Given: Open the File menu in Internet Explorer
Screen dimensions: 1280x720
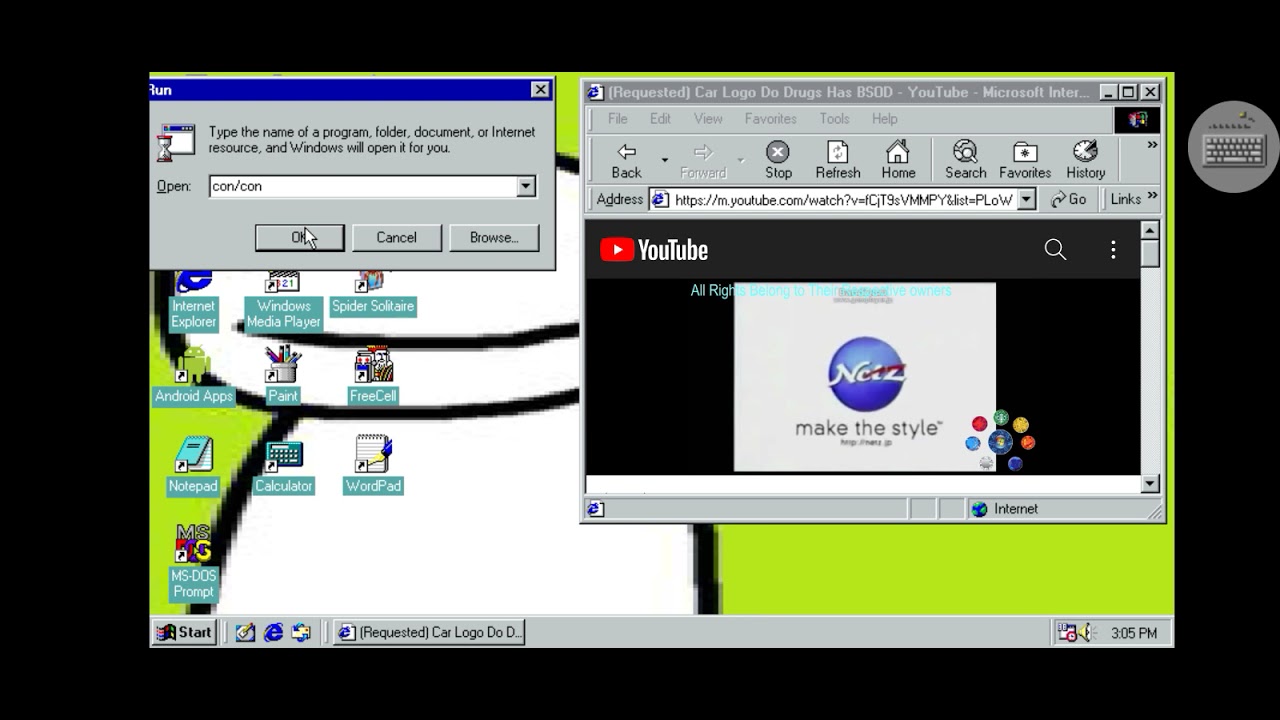Looking at the screenshot, I should click(x=618, y=118).
